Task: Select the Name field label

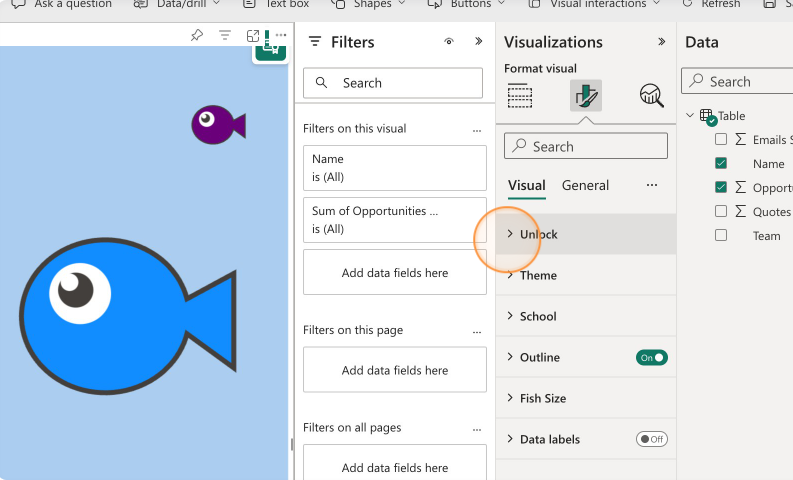Action: pos(768,164)
